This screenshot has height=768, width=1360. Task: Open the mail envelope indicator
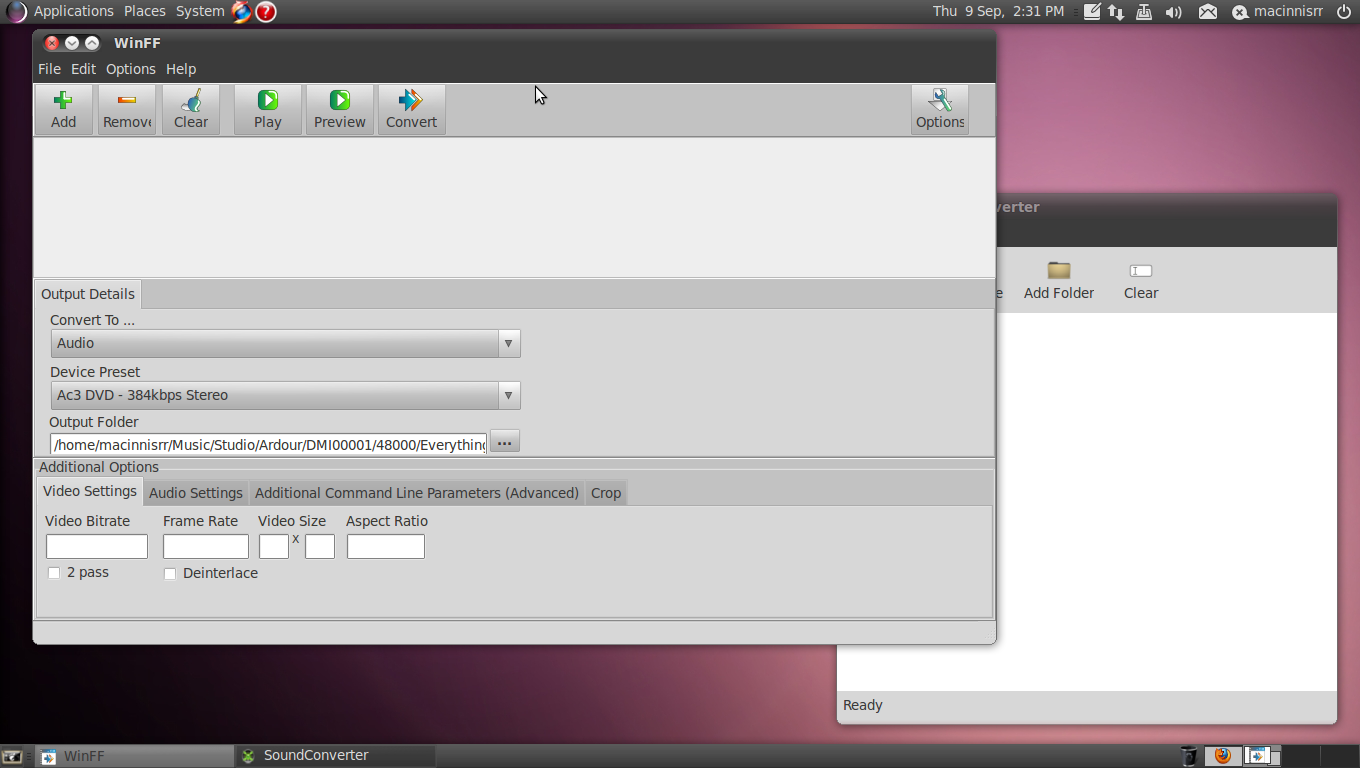click(x=1208, y=12)
